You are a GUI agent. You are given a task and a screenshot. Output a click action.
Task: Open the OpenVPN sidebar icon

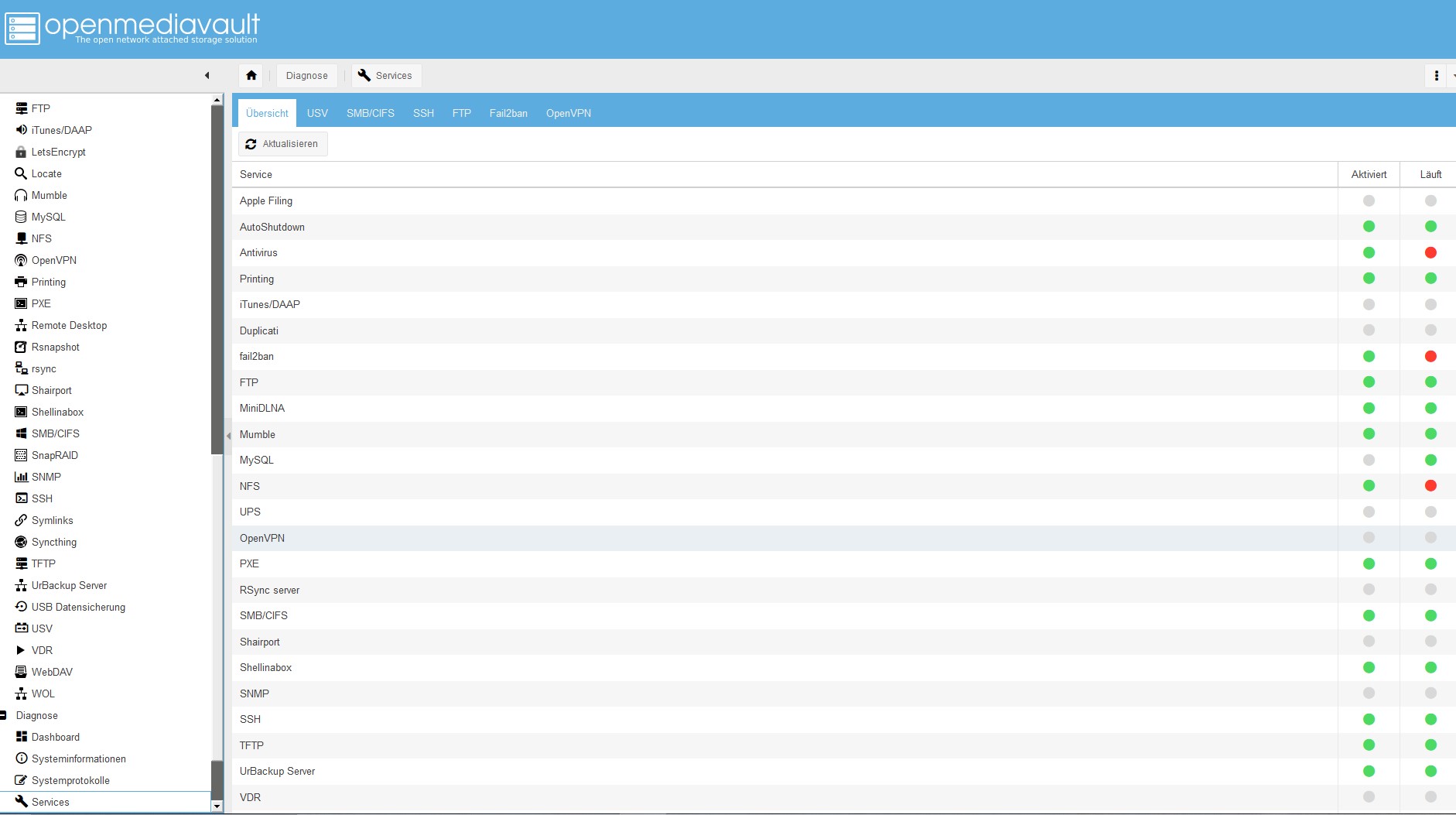(x=22, y=260)
